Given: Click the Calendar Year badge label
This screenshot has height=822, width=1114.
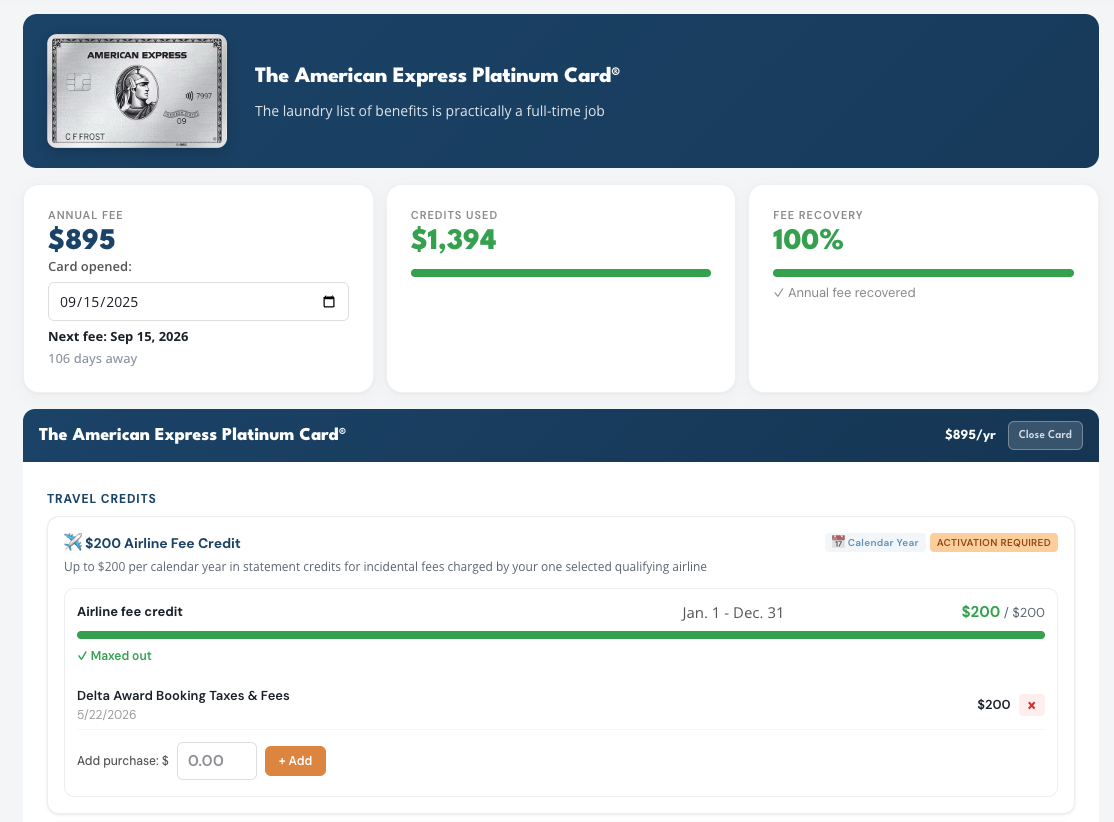Looking at the screenshot, I should 882,542.
